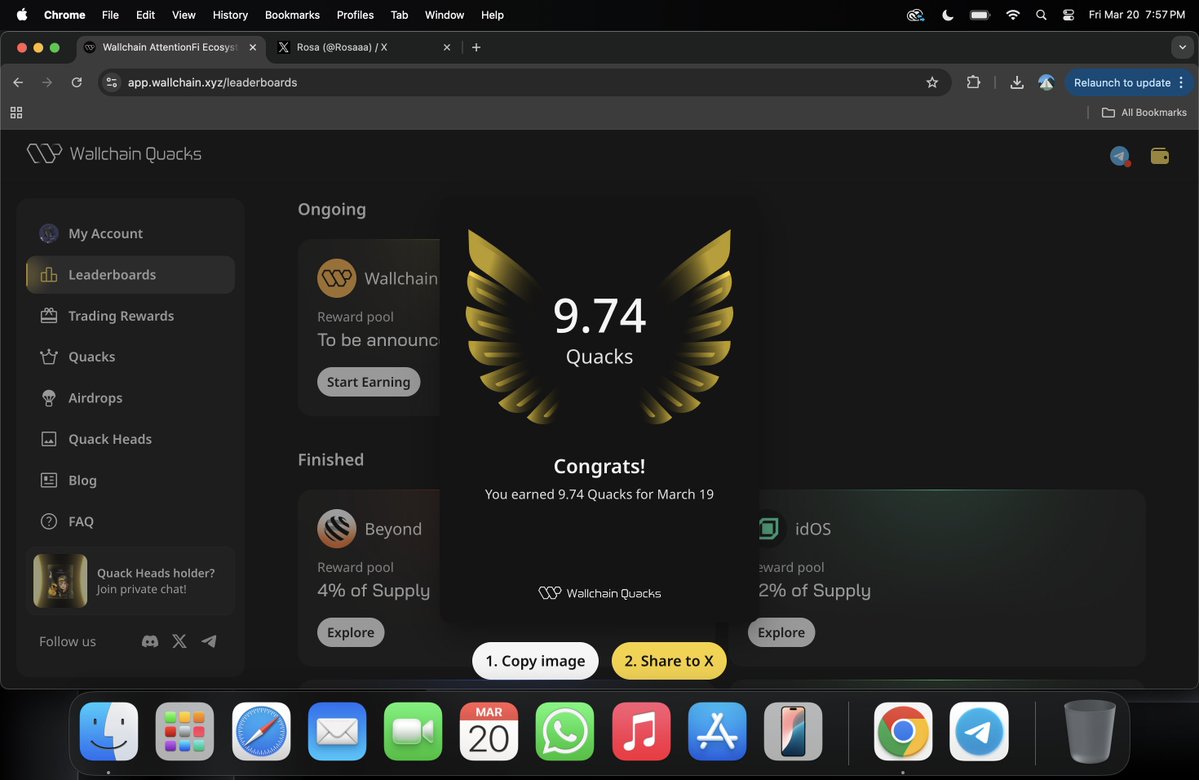Open Chrome profile avatar
Viewport: 1199px width, 780px height.
click(x=1046, y=83)
